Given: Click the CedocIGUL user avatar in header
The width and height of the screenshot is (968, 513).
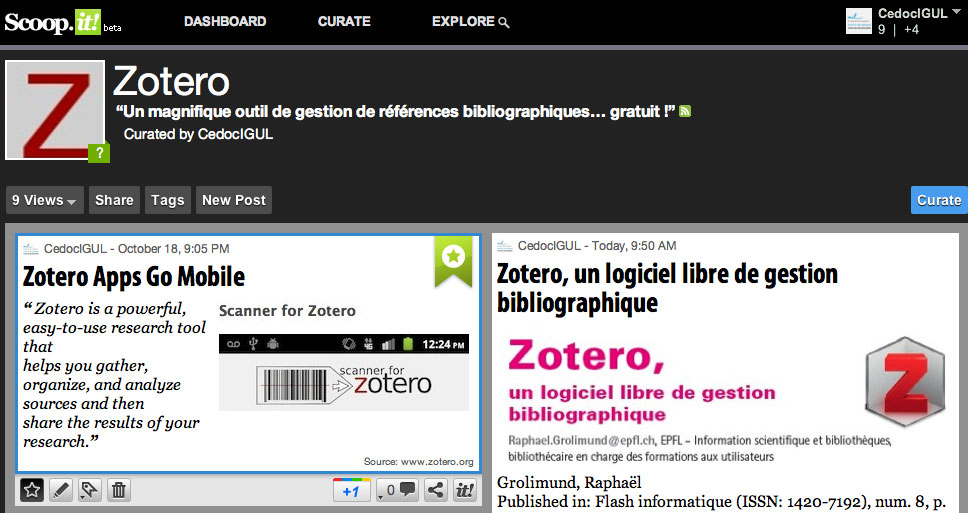Looking at the screenshot, I should [x=859, y=21].
